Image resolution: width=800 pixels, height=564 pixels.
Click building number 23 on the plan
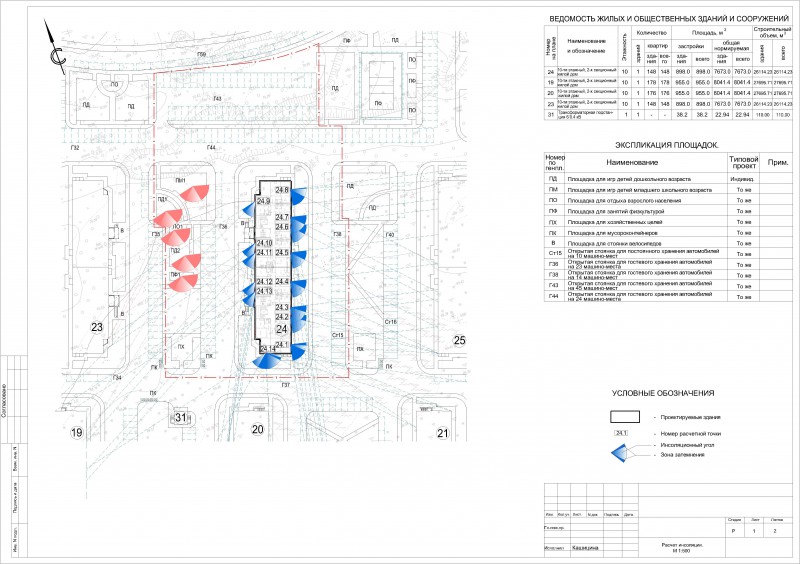pos(97,327)
